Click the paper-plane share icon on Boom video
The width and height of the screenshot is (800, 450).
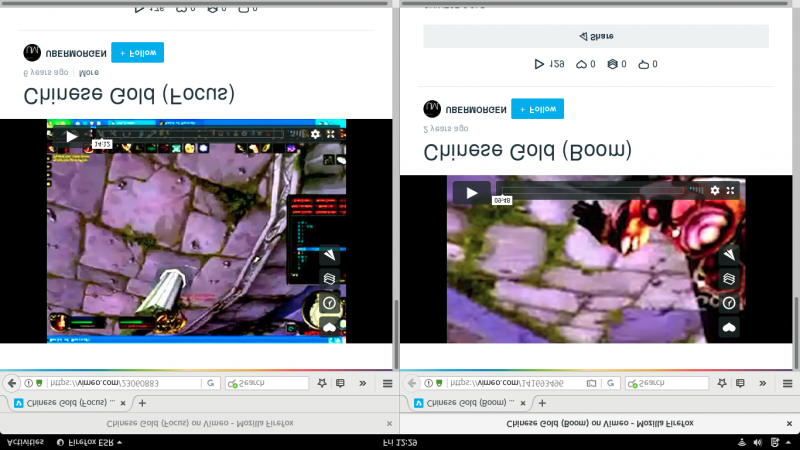click(729, 255)
